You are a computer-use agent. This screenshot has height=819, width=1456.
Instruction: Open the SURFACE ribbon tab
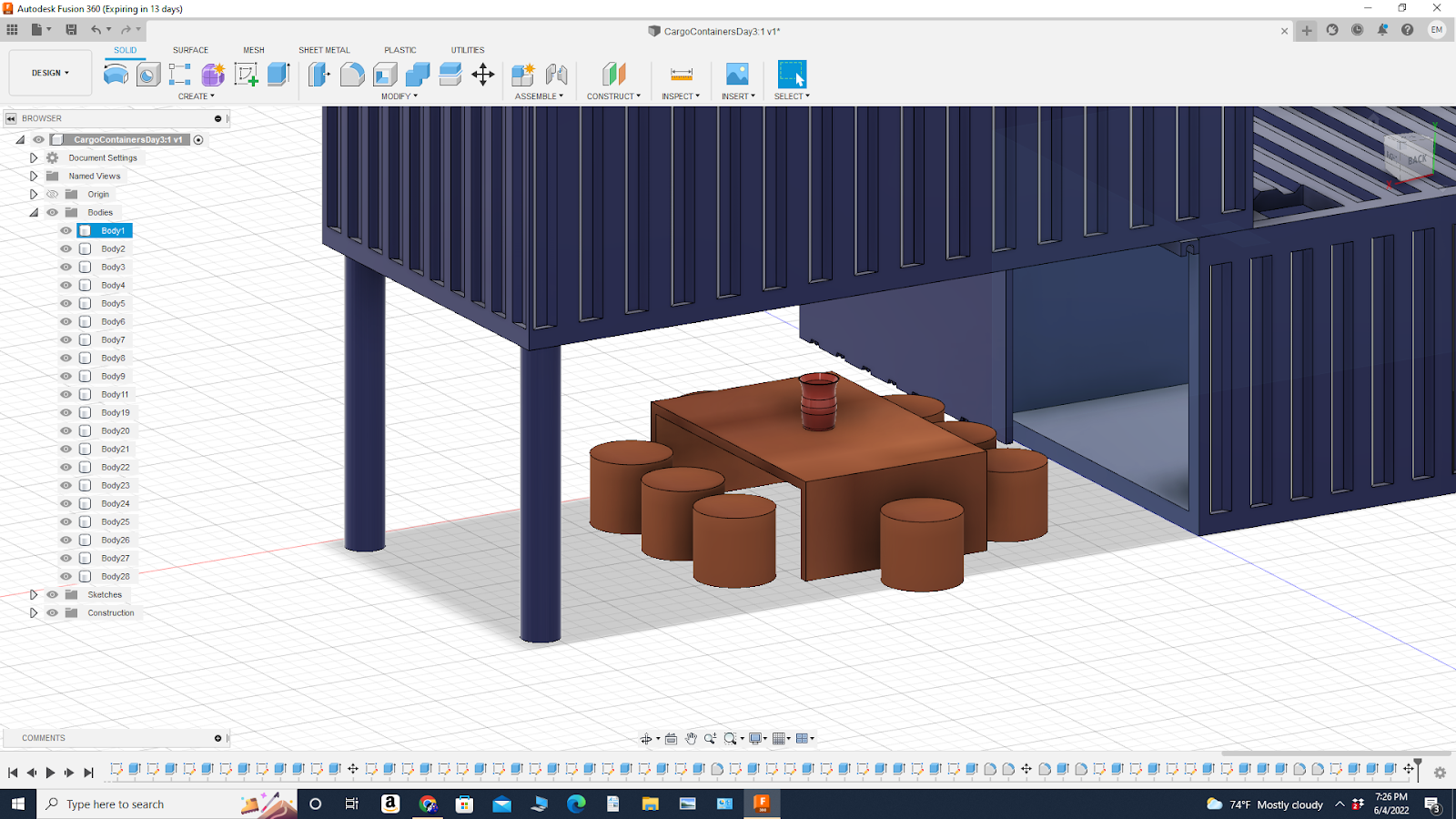coord(190,50)
